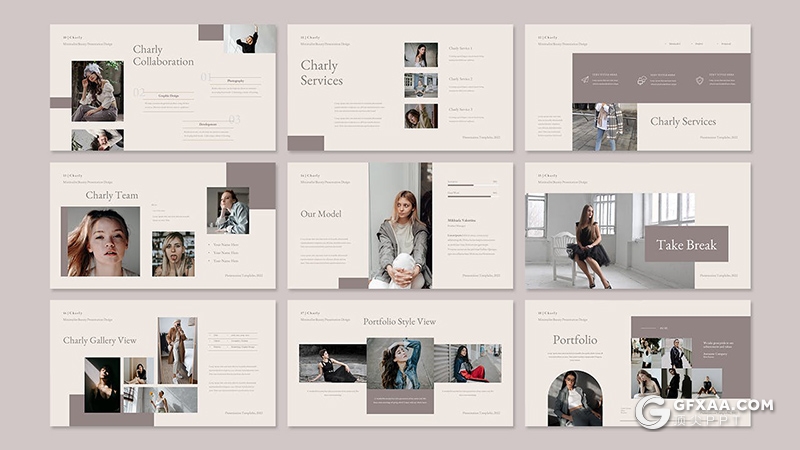
Task: Click the Charly Service 1 thumbnail image
Action: 421,55
